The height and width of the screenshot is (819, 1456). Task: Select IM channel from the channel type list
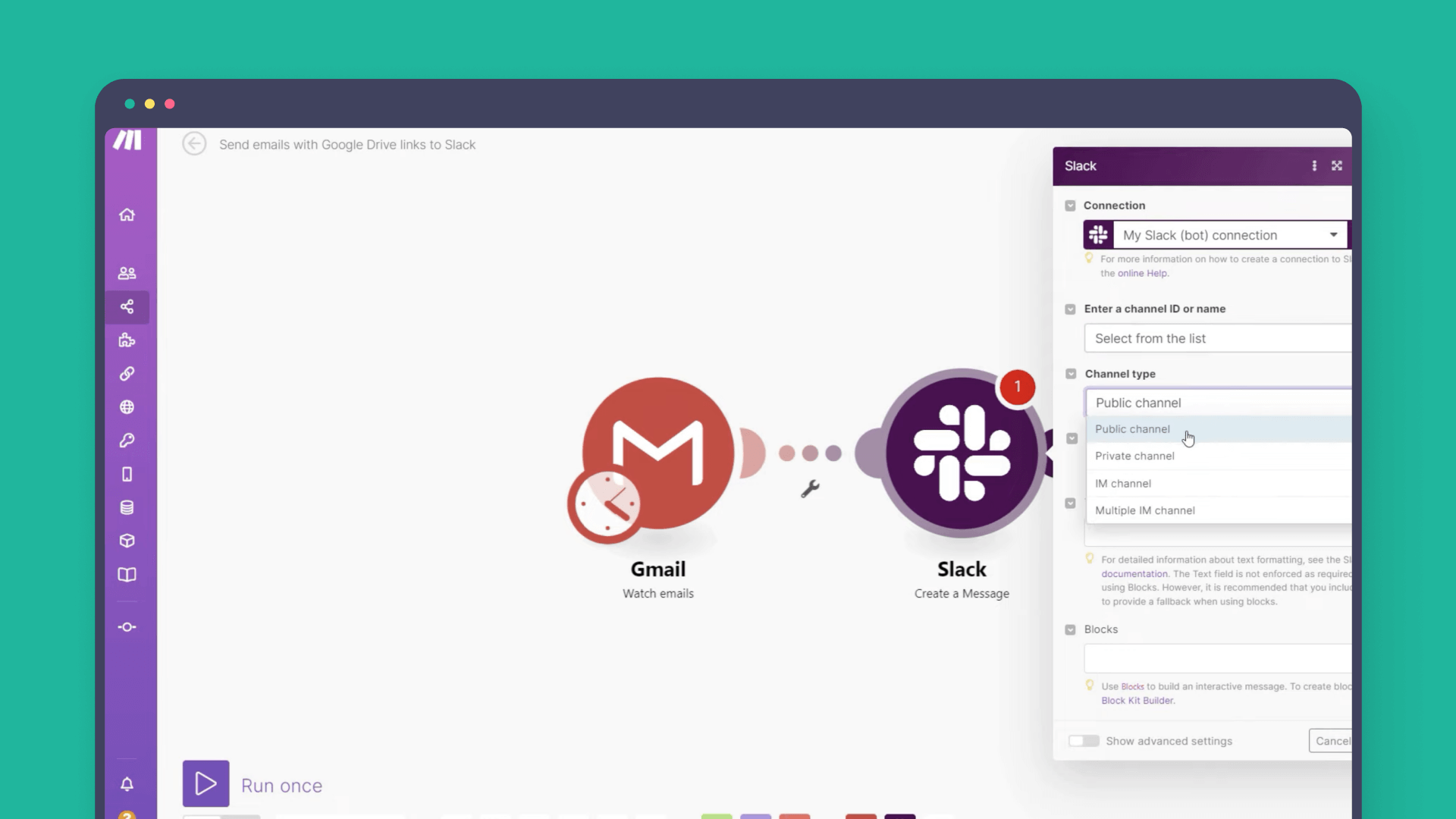[1123, 482]
